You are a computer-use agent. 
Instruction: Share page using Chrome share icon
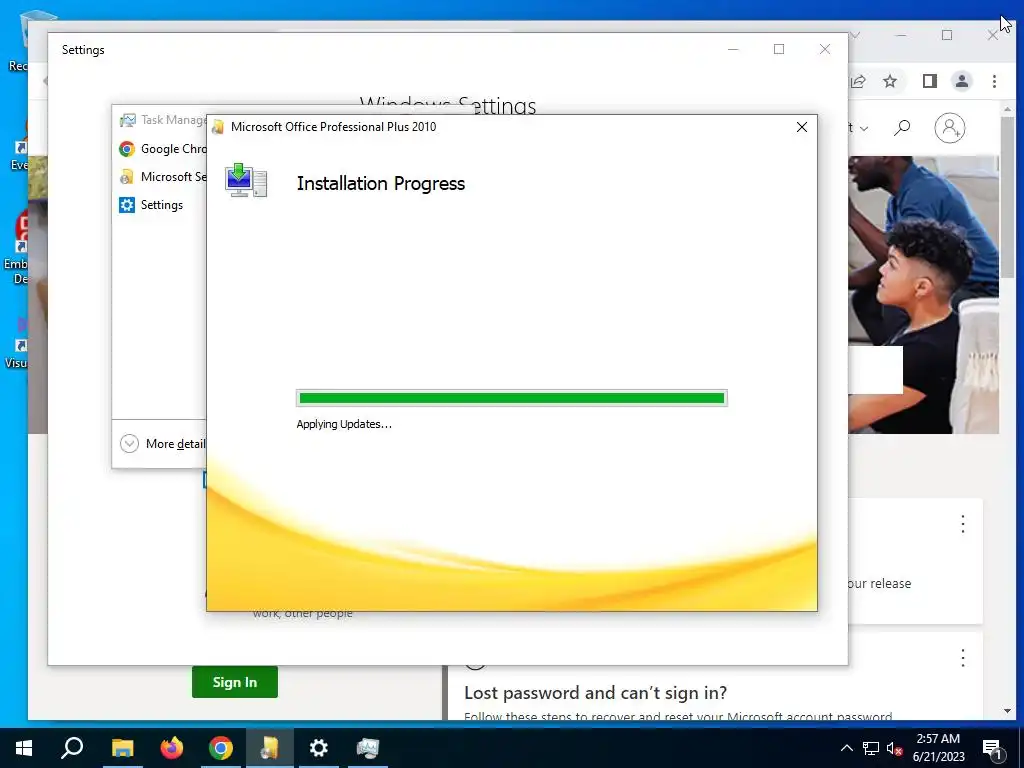[x=858, y=81]
